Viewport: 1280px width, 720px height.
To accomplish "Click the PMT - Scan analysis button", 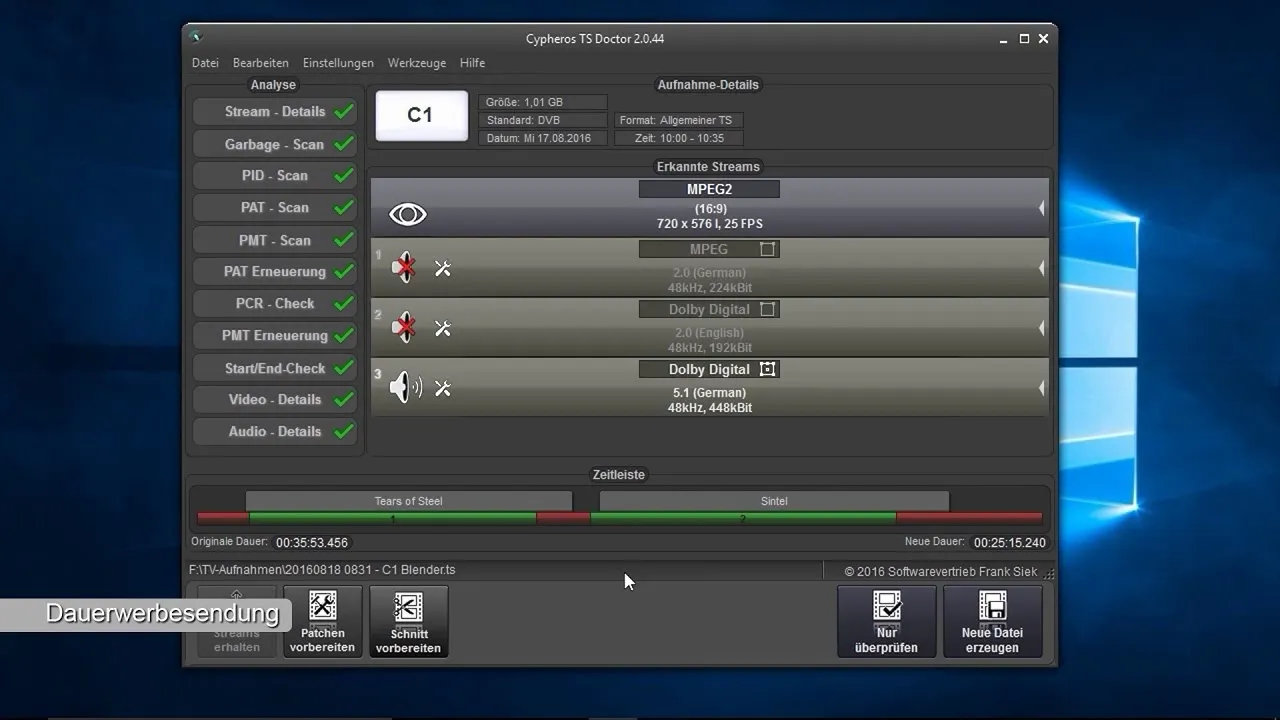I will 275,240.
